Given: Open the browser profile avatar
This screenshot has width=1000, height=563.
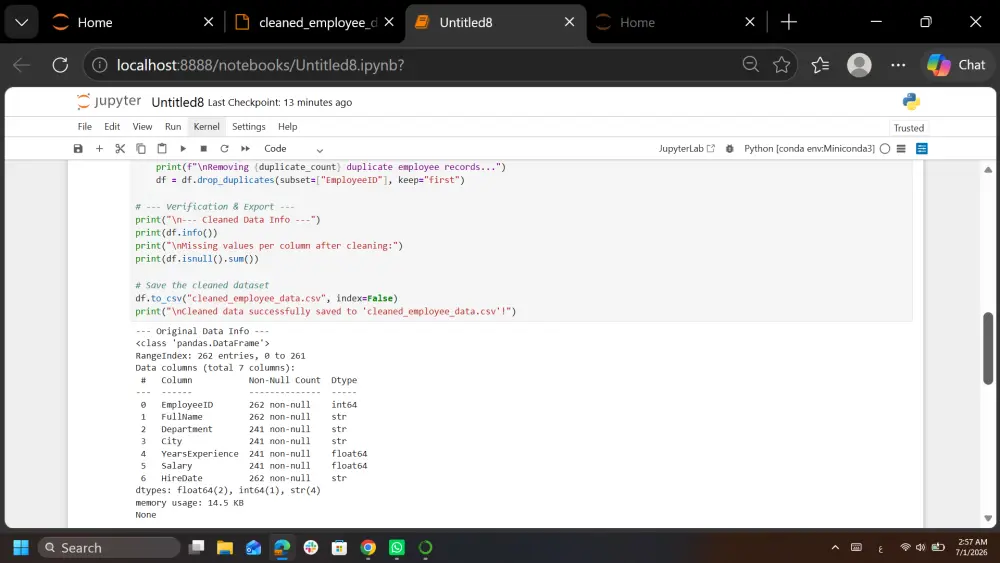Looking at the screenshot, I should coord(859,64).
